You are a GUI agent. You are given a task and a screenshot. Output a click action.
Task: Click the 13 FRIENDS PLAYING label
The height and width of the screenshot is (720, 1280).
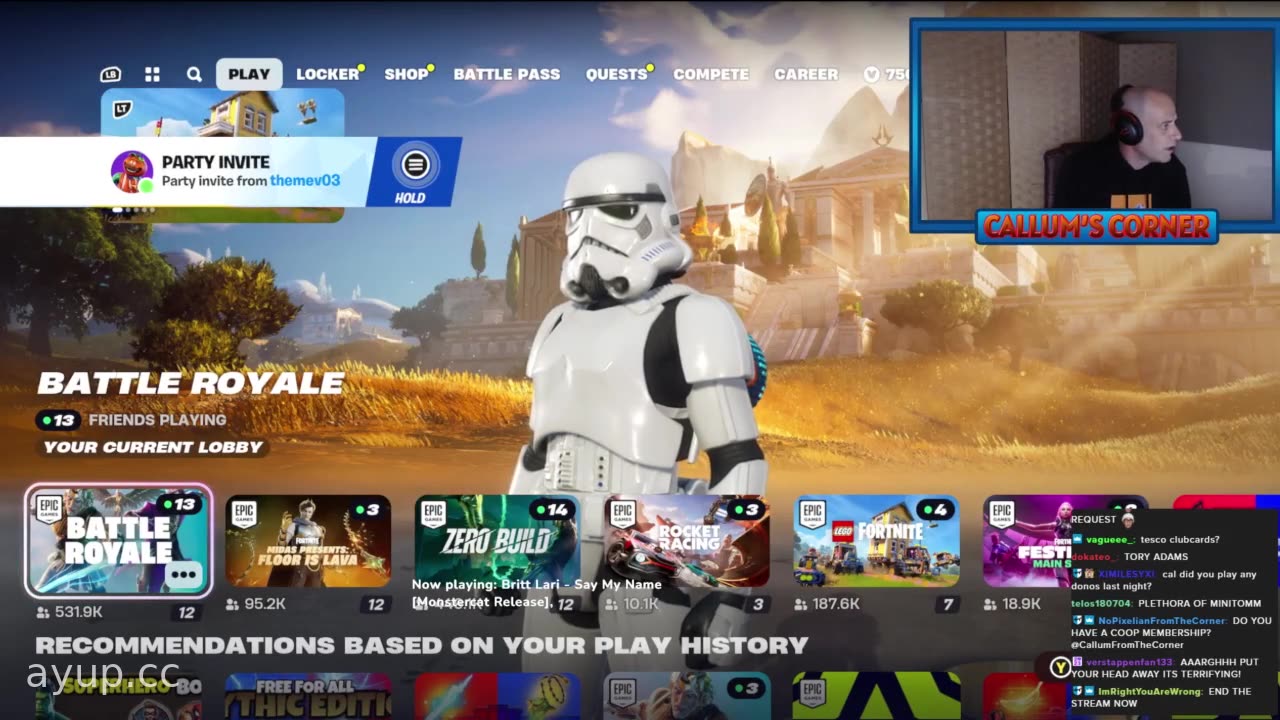tap(132, 420)
